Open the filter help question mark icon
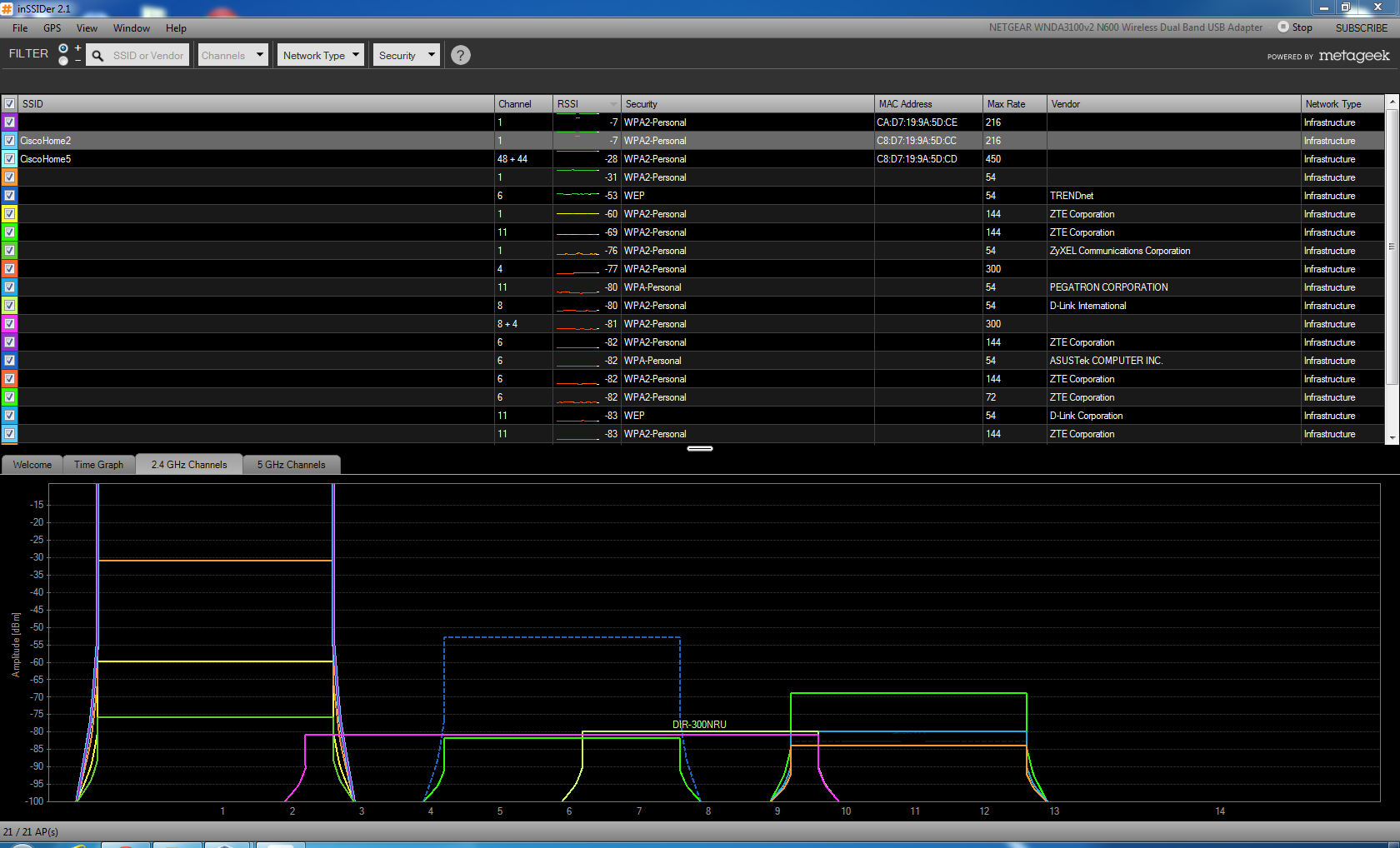This screenshot has height=848, width=1400. [460, 55]
